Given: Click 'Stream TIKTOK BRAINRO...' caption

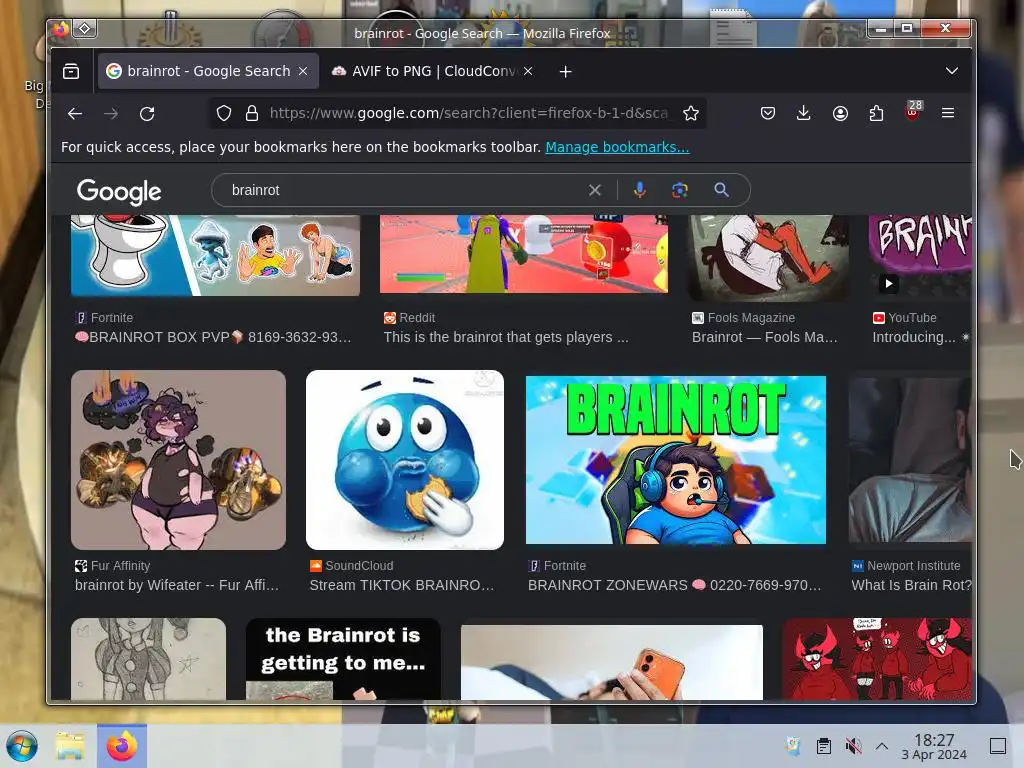Looking at the screenshot, I should [x=402, y=585].
